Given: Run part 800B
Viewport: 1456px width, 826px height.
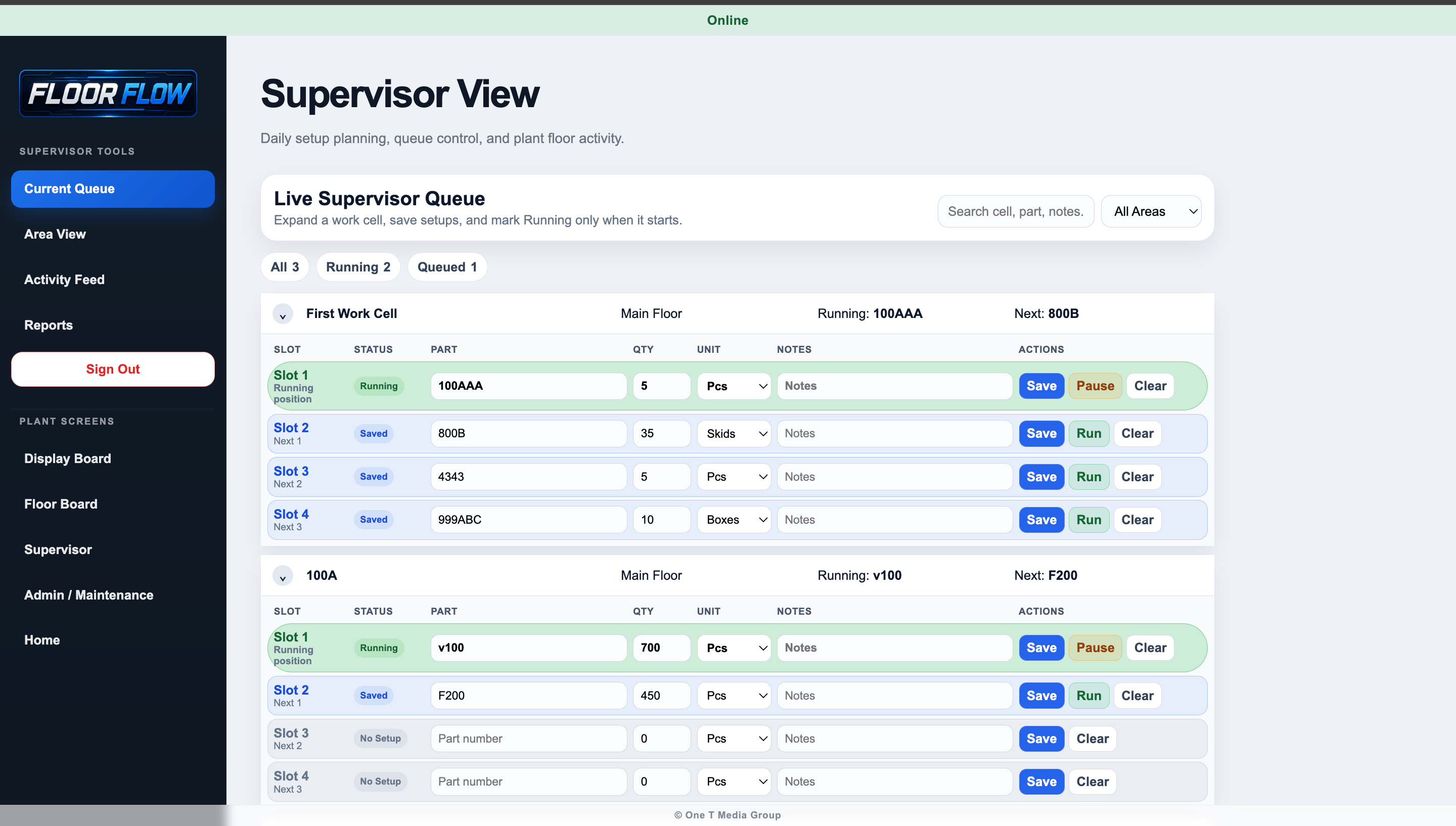Looking at the screenshot, I should (x=1089, y=433).
